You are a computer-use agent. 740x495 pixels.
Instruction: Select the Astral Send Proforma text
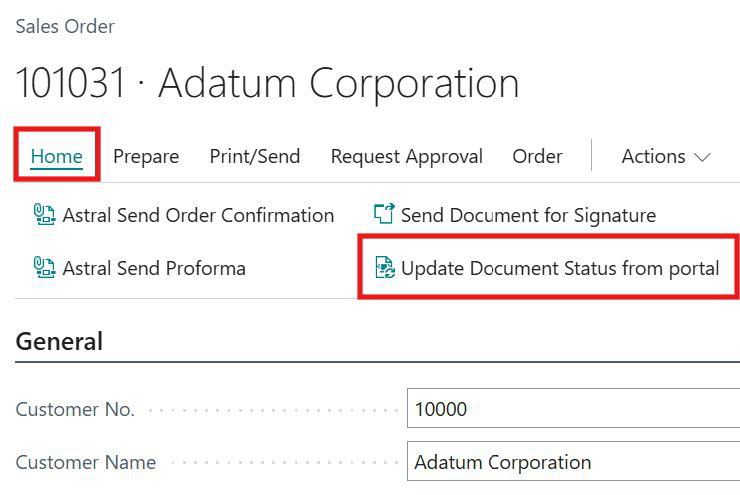[154, 267]
